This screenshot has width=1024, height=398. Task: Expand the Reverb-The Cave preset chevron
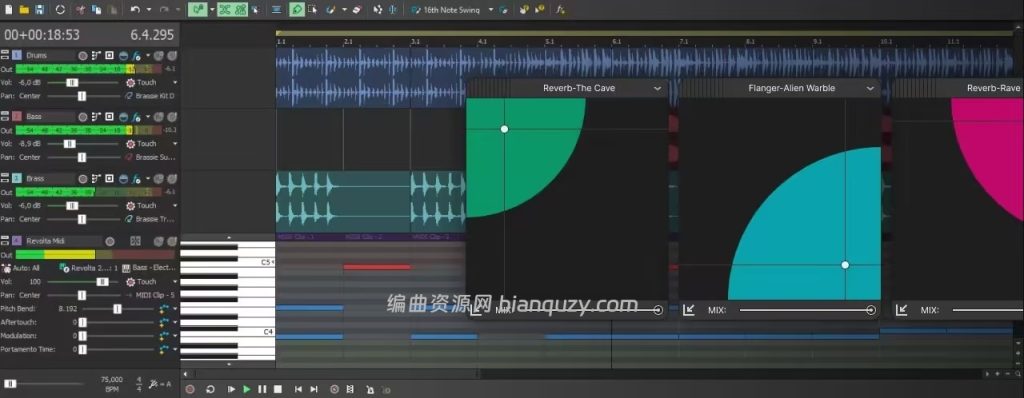(x=657, y=88)
